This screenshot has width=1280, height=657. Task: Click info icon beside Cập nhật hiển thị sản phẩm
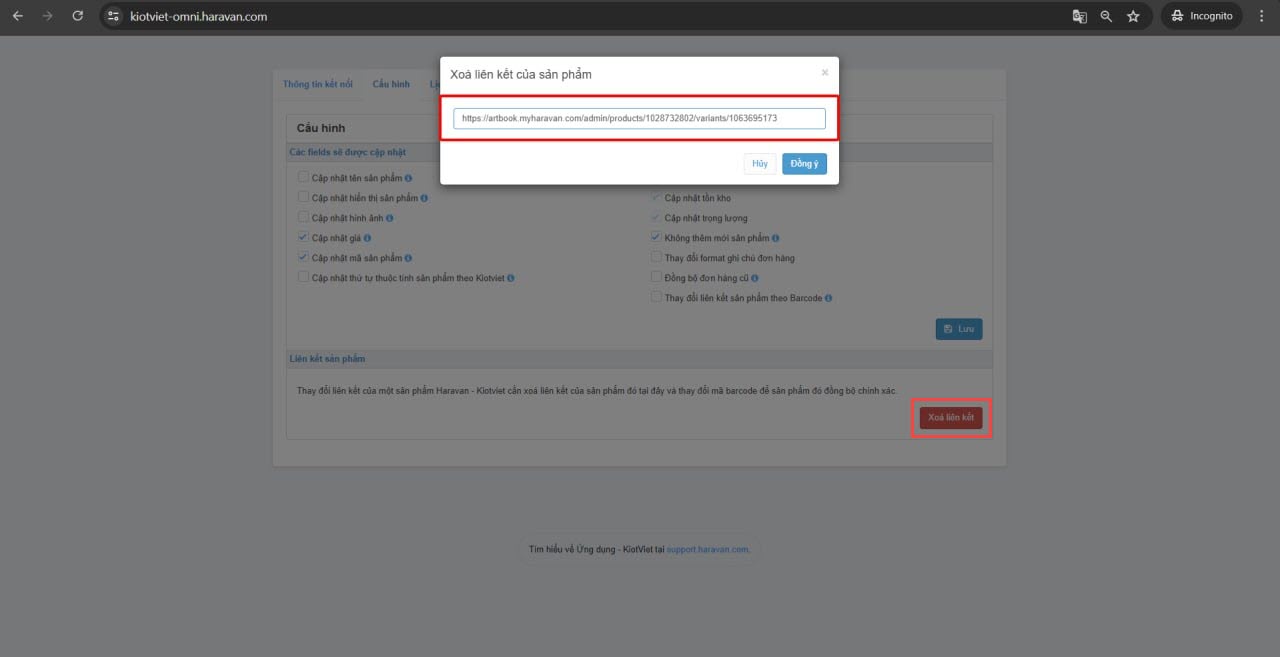[425, 198]
